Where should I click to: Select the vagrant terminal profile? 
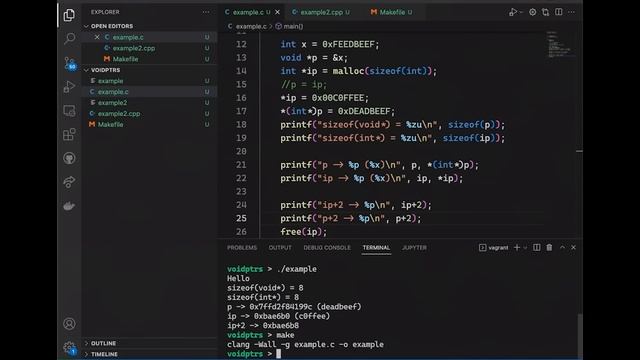pyautogui.click(x=493, y=248)
